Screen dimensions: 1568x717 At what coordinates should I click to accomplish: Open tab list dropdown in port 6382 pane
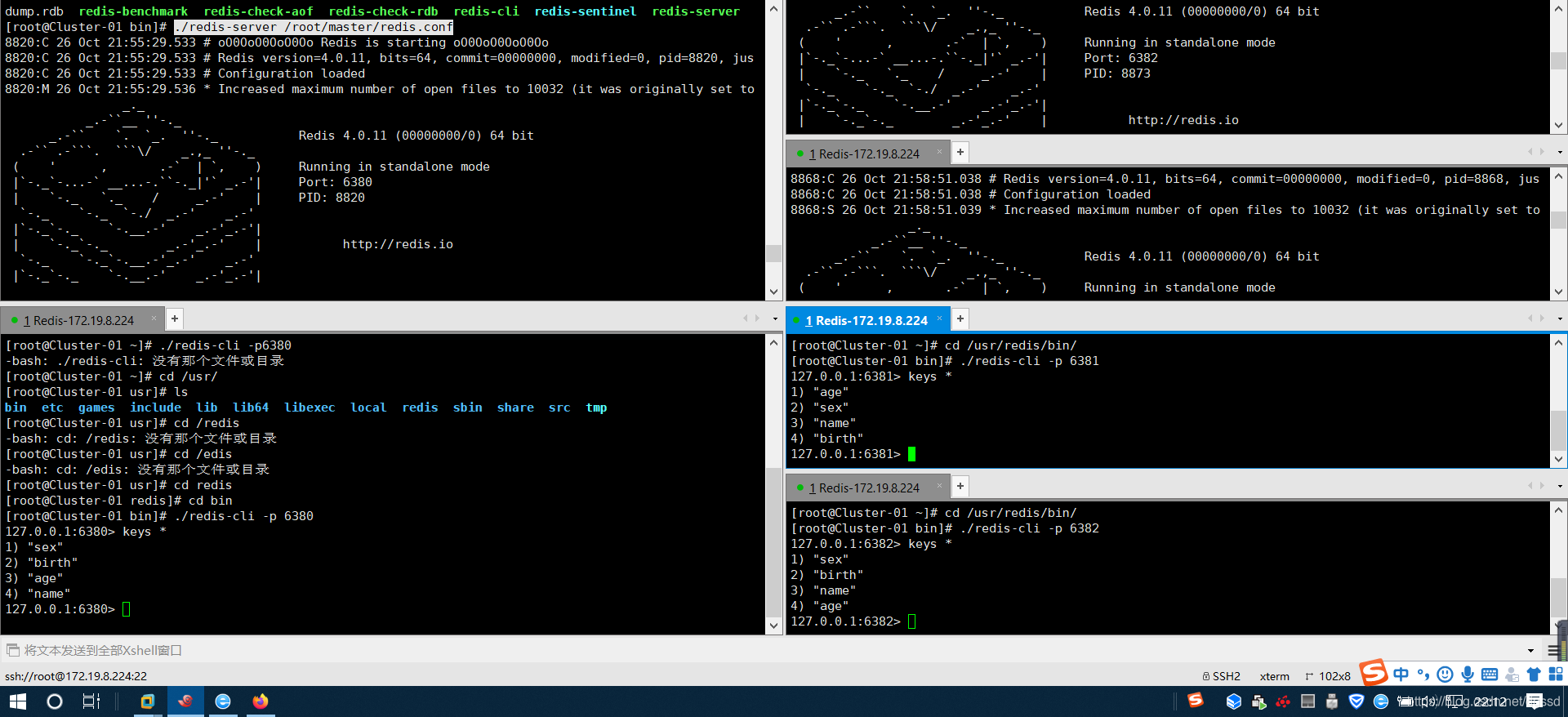1560,486
